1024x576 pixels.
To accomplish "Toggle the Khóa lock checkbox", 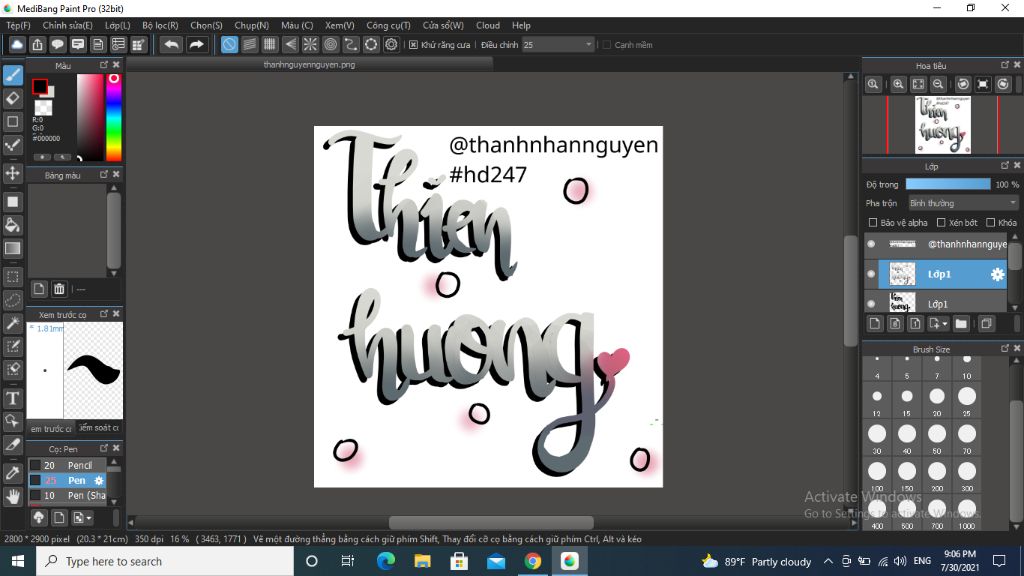I will [x=991, y=223].
